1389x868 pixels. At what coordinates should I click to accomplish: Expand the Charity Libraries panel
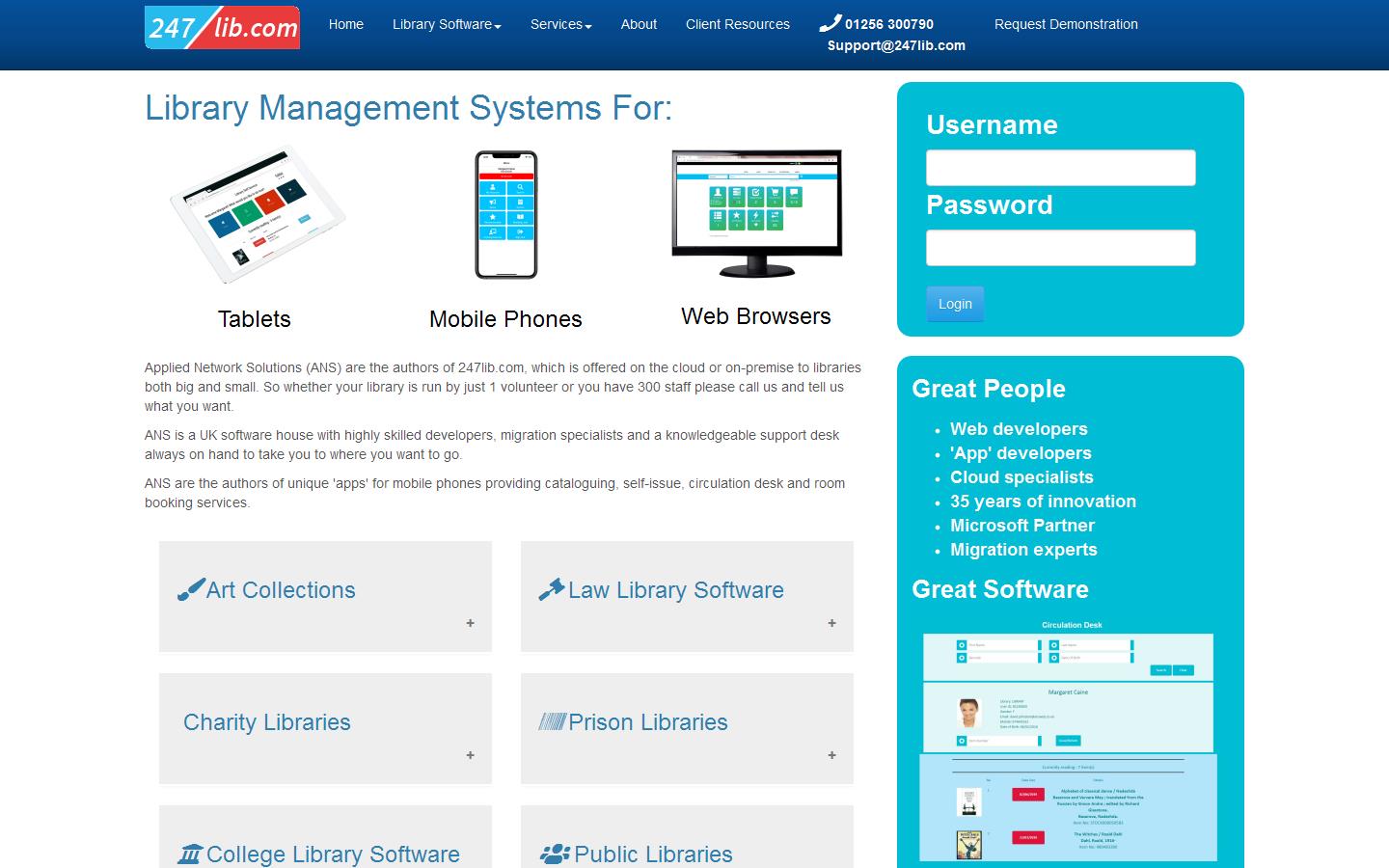click(x=470, y=756)
